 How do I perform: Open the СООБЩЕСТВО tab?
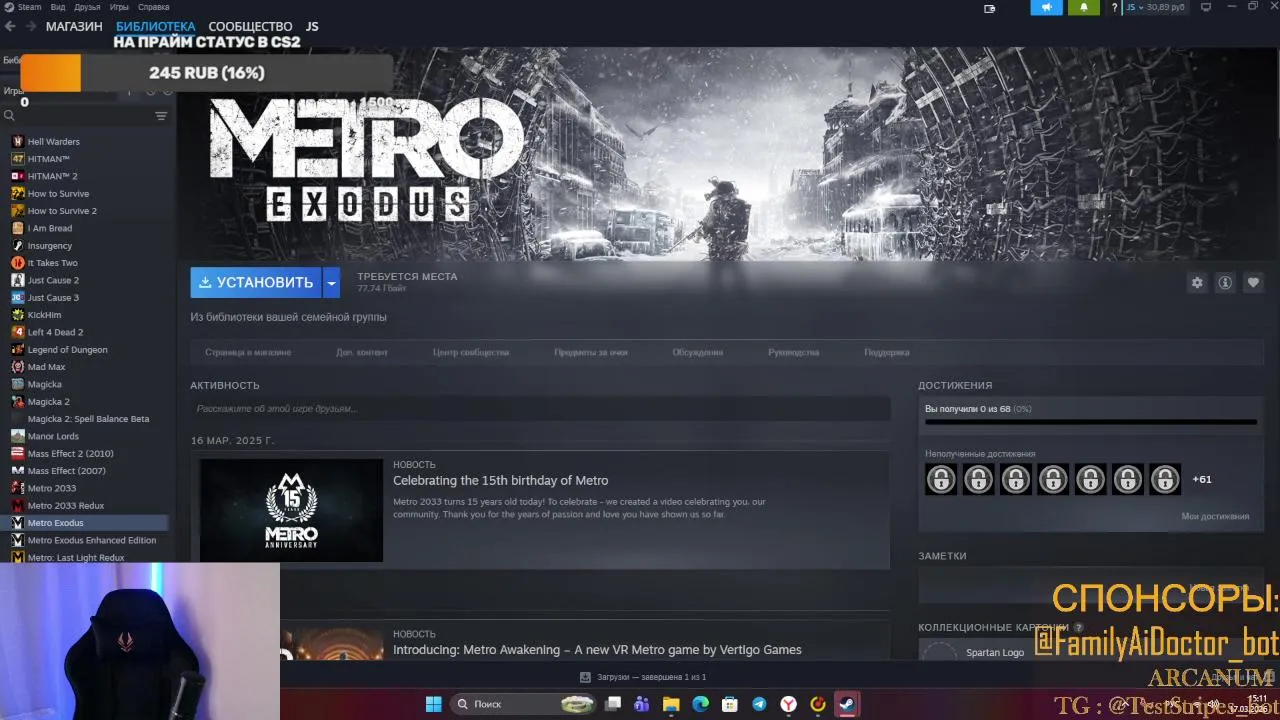click(250, 26)
